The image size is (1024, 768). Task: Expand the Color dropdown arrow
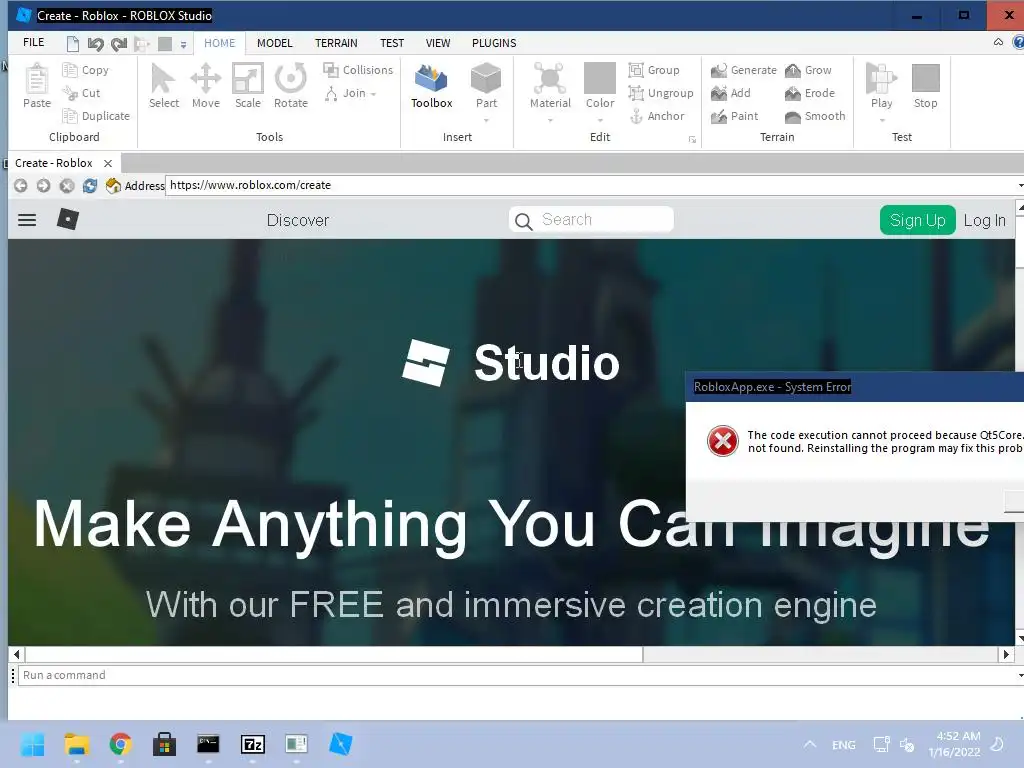coord(600,120)
